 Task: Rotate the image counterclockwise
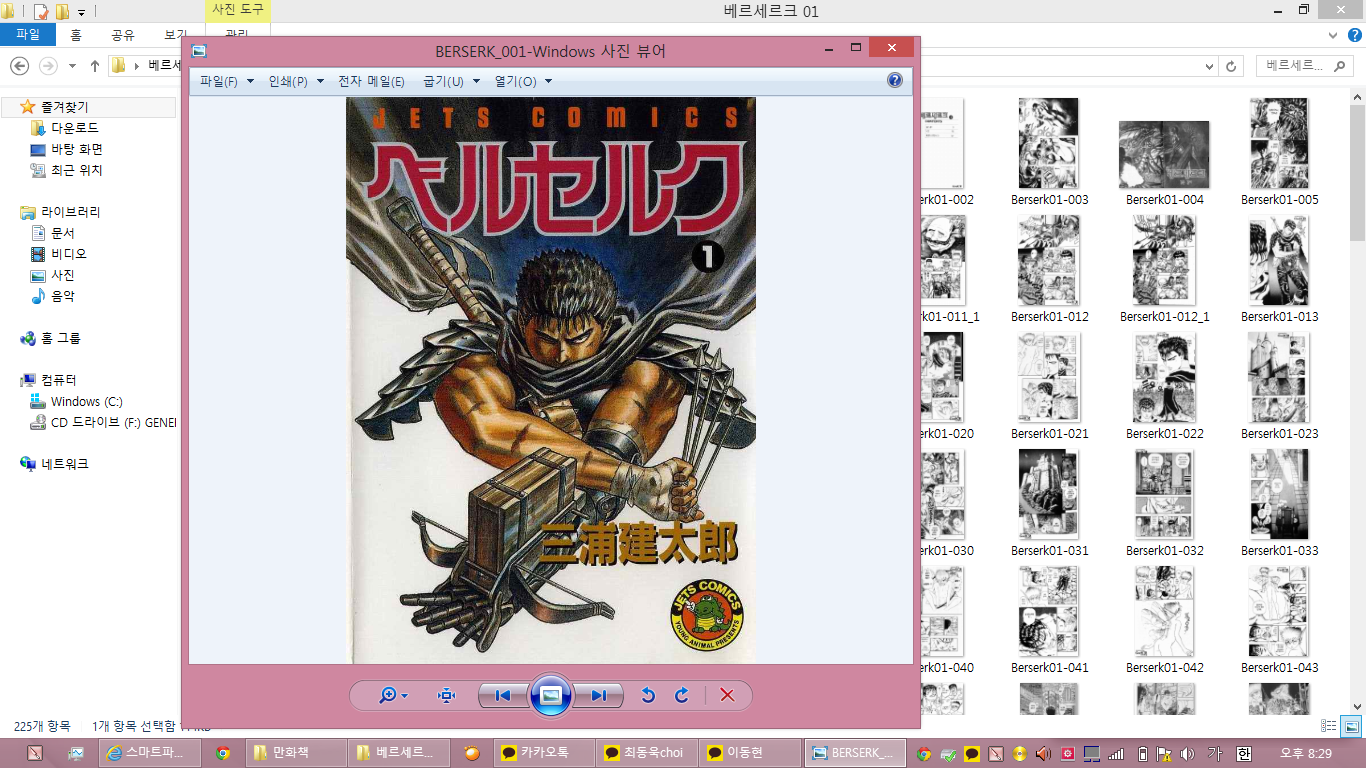(x=648, y=695)
